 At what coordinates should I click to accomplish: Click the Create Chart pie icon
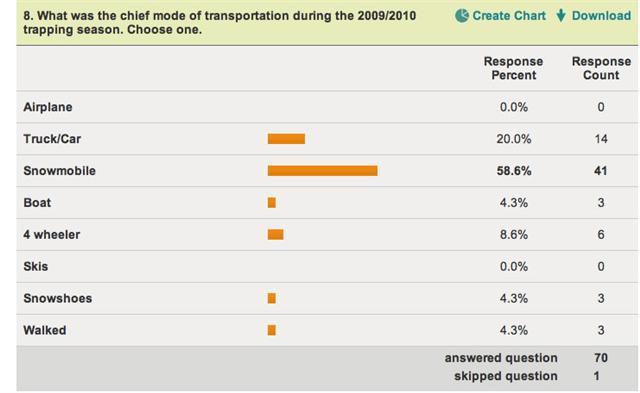(x=462, y=16)
